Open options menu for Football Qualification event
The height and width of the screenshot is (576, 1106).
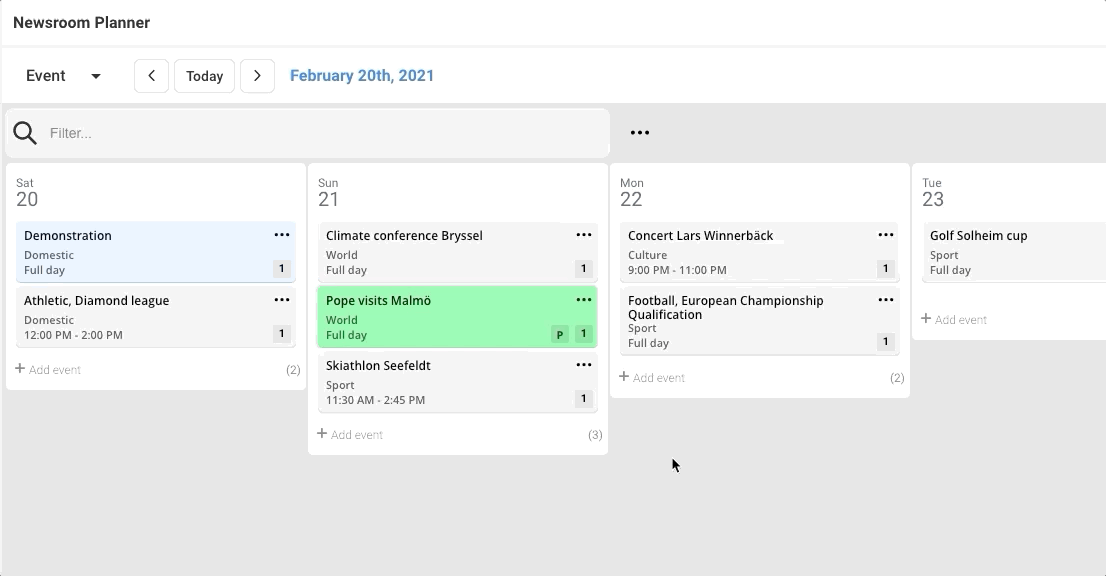pos(885,299)
